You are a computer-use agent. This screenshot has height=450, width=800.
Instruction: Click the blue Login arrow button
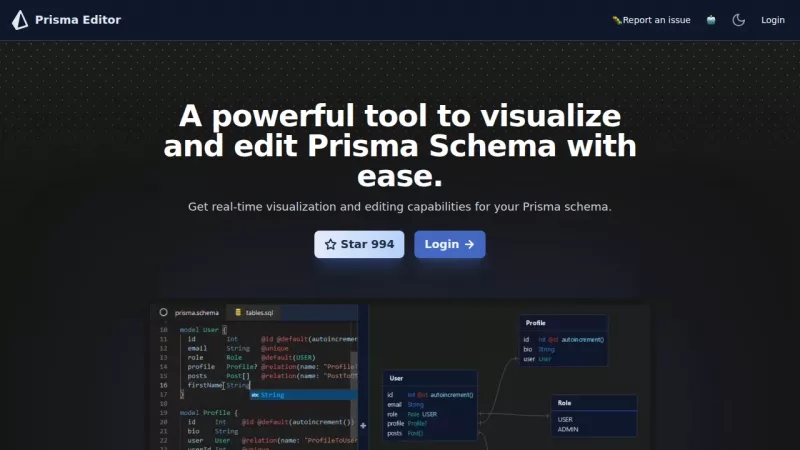(x=449, y=244)
